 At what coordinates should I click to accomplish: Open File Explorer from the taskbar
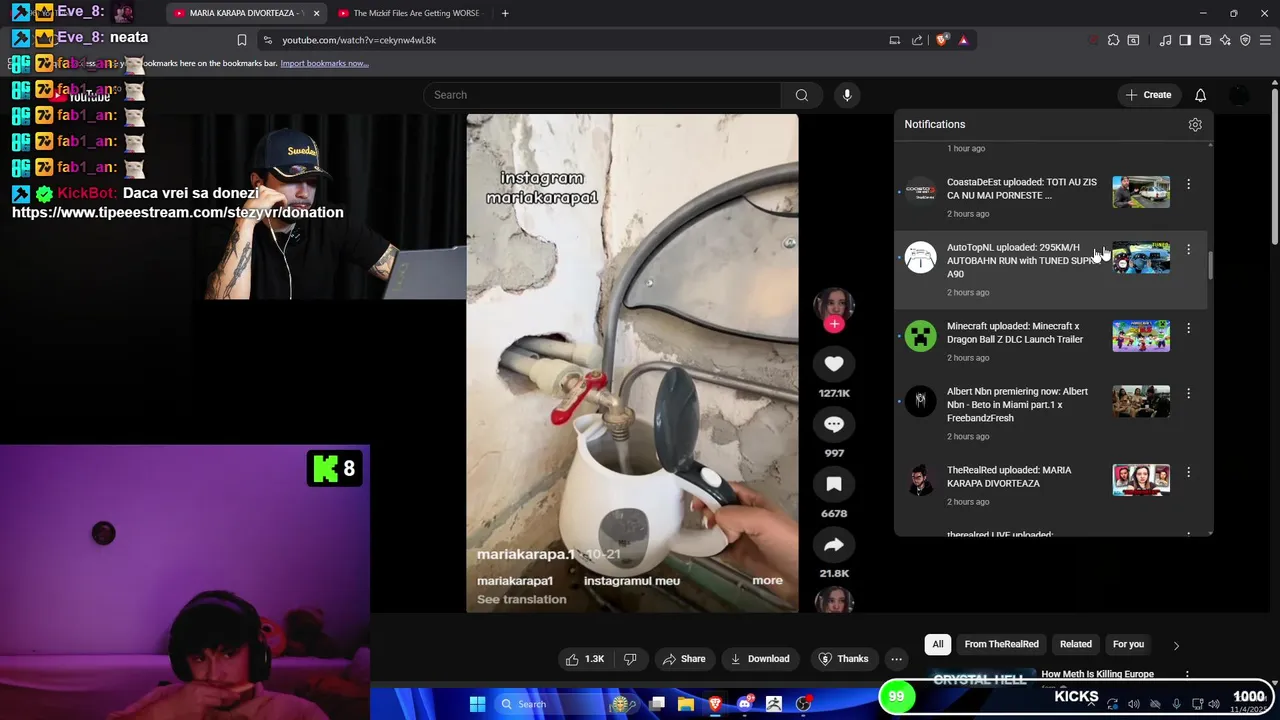(686, 704)
